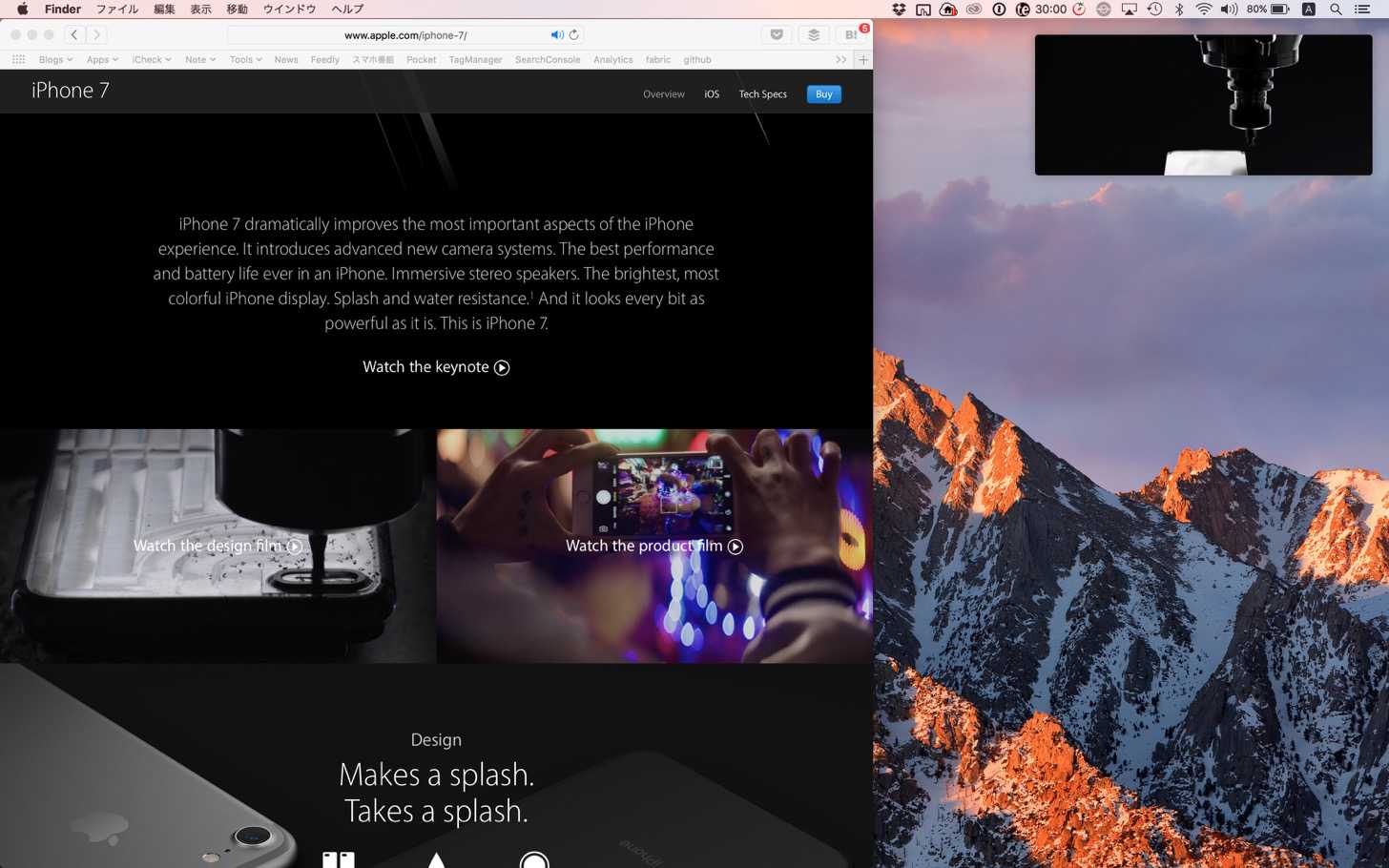The image size is (1389, 868).
Task: Open the ウインドウ menu
Action: click(x=289, y=10)
